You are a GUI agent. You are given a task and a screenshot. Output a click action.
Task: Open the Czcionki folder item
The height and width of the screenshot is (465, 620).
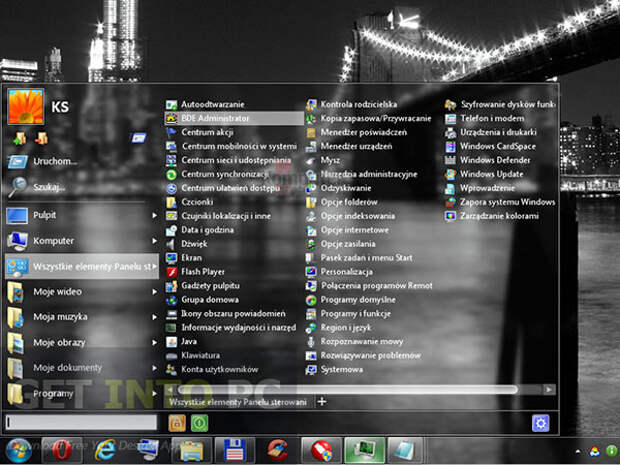(x=189, y=202)
